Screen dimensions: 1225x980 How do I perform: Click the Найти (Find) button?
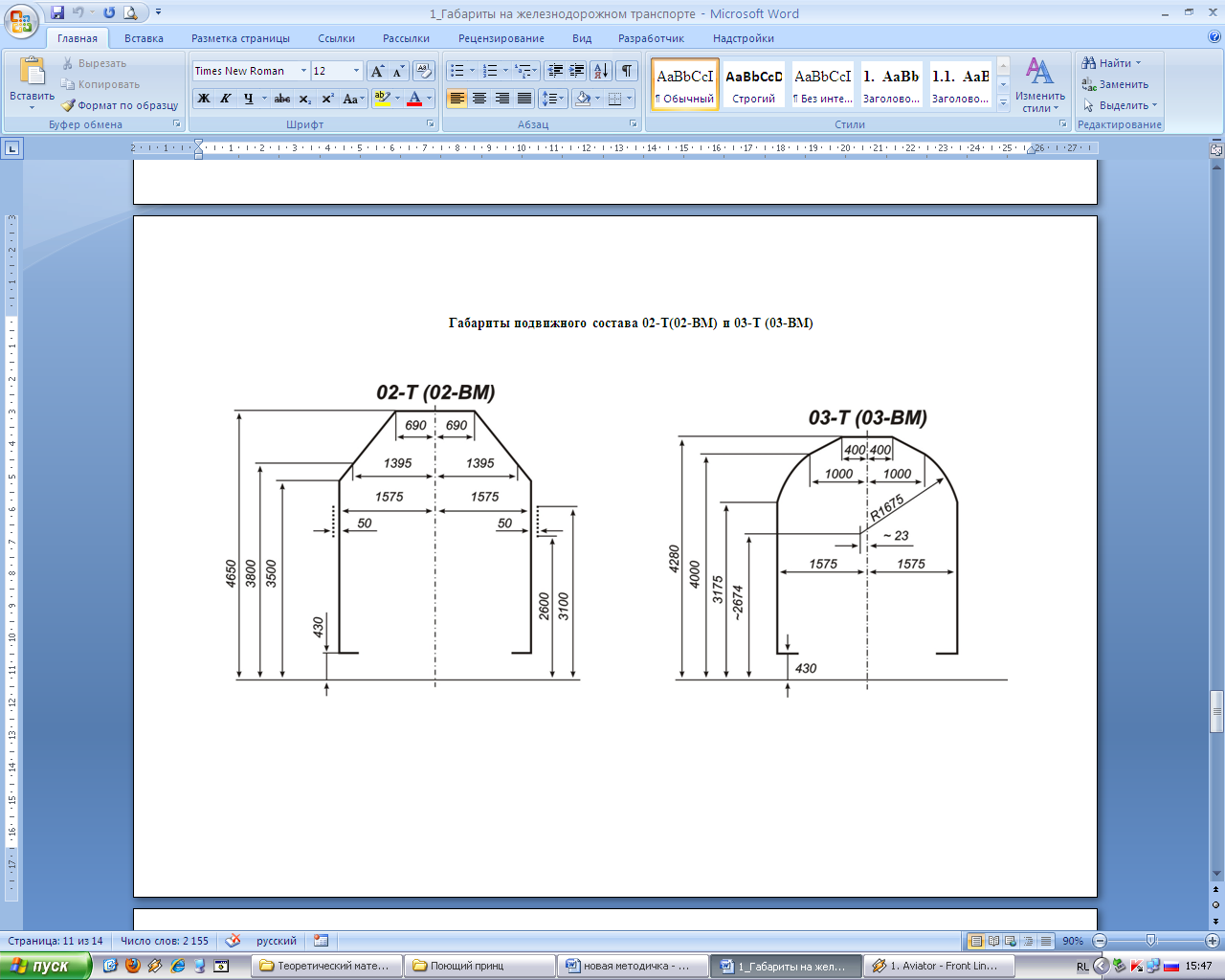coord(1112,63)
